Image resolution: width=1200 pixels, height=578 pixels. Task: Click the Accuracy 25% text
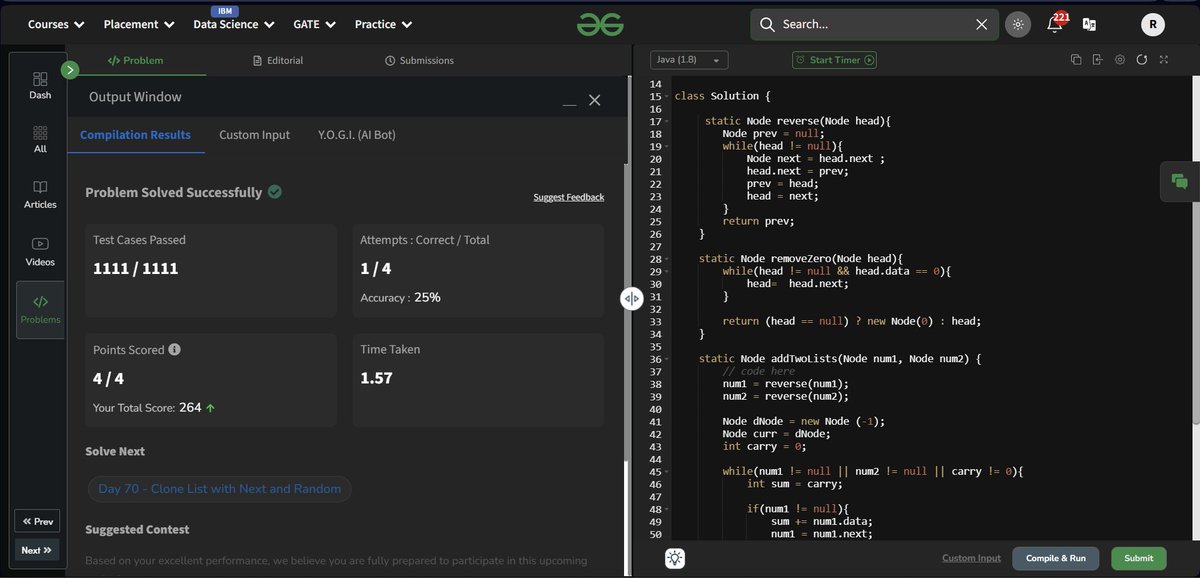[400, 297]
